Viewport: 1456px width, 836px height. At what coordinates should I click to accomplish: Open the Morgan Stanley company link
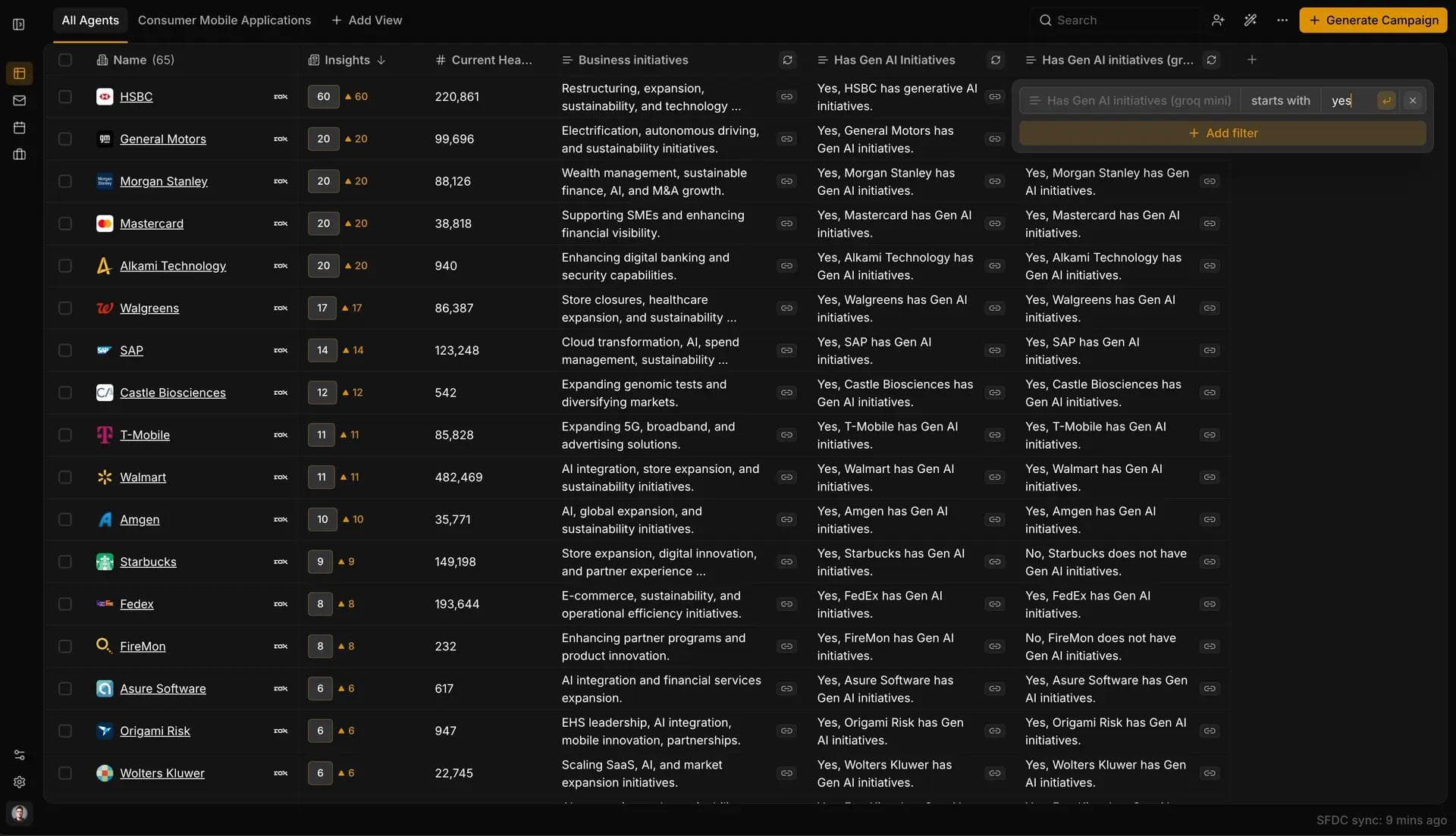164,181
